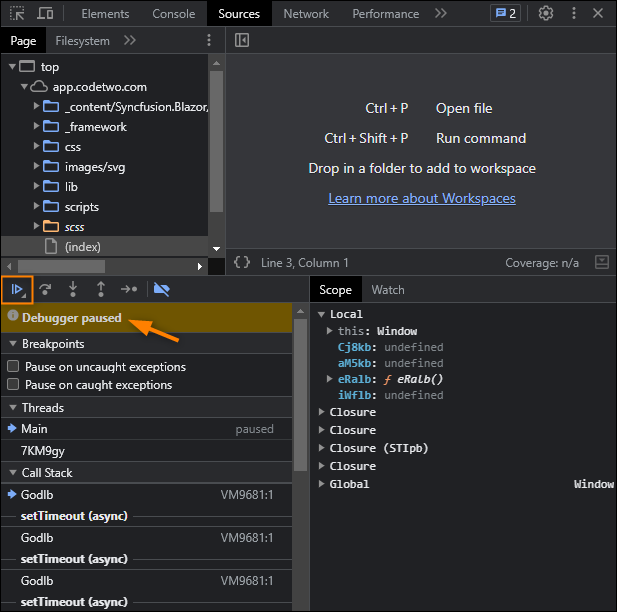Open the navigator pane three-dot menu
Image resolution: width=617 pixels, height=612 pixels.
[x=209, y=40]
